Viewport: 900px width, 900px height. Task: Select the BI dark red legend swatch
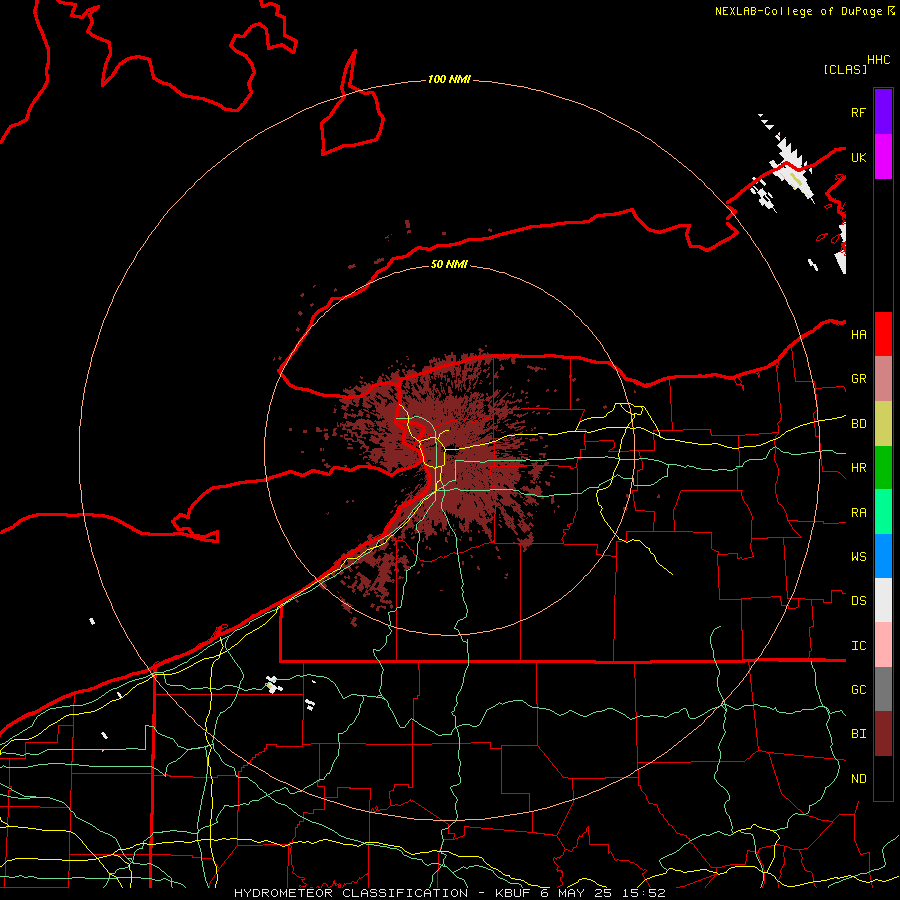(x=883, y=734)
